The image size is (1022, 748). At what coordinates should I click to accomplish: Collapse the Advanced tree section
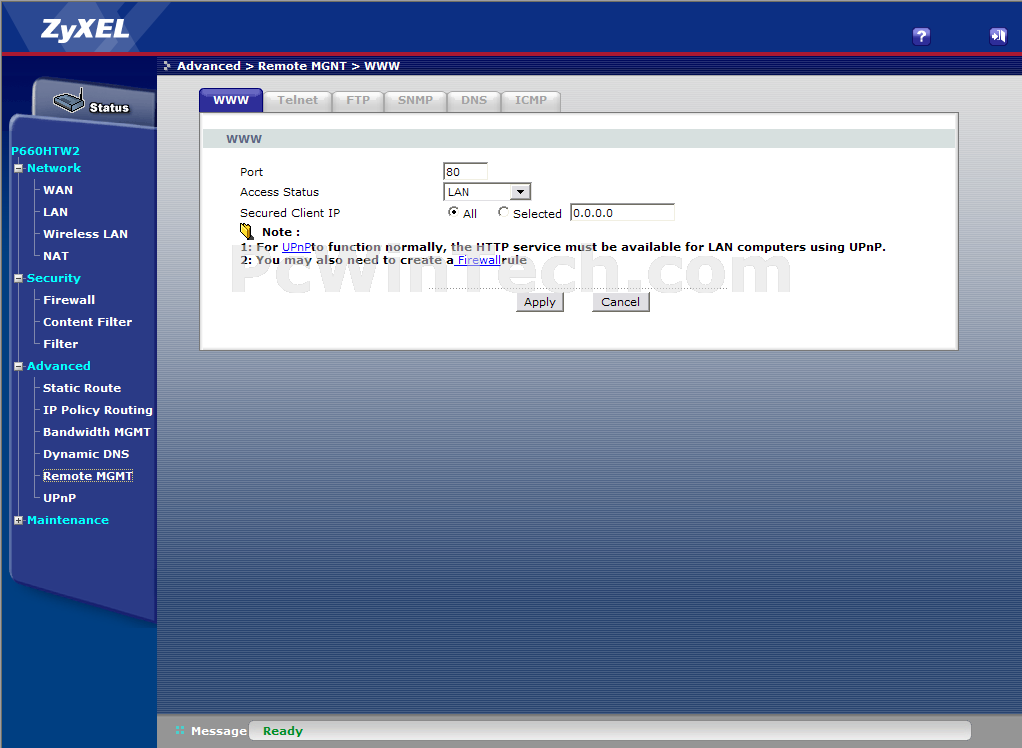click(18, 366)
